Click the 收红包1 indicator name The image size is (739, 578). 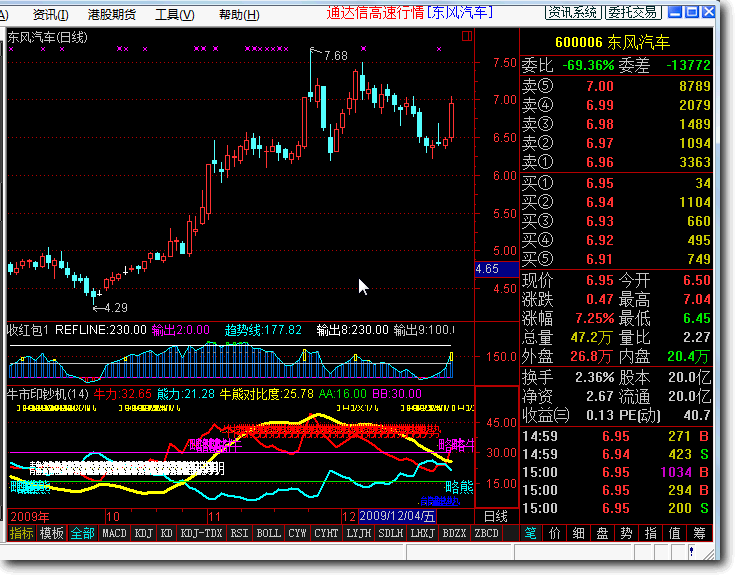tap(27, 330)
